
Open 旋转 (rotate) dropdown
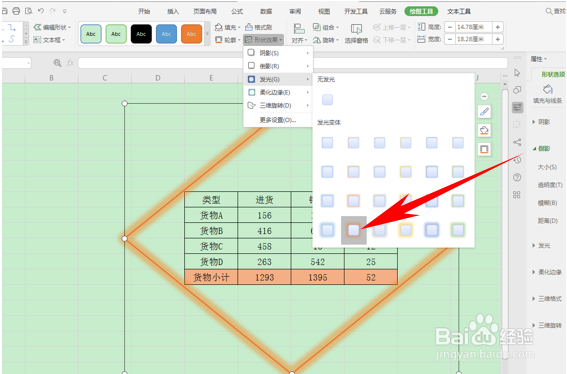coord(326,40)
